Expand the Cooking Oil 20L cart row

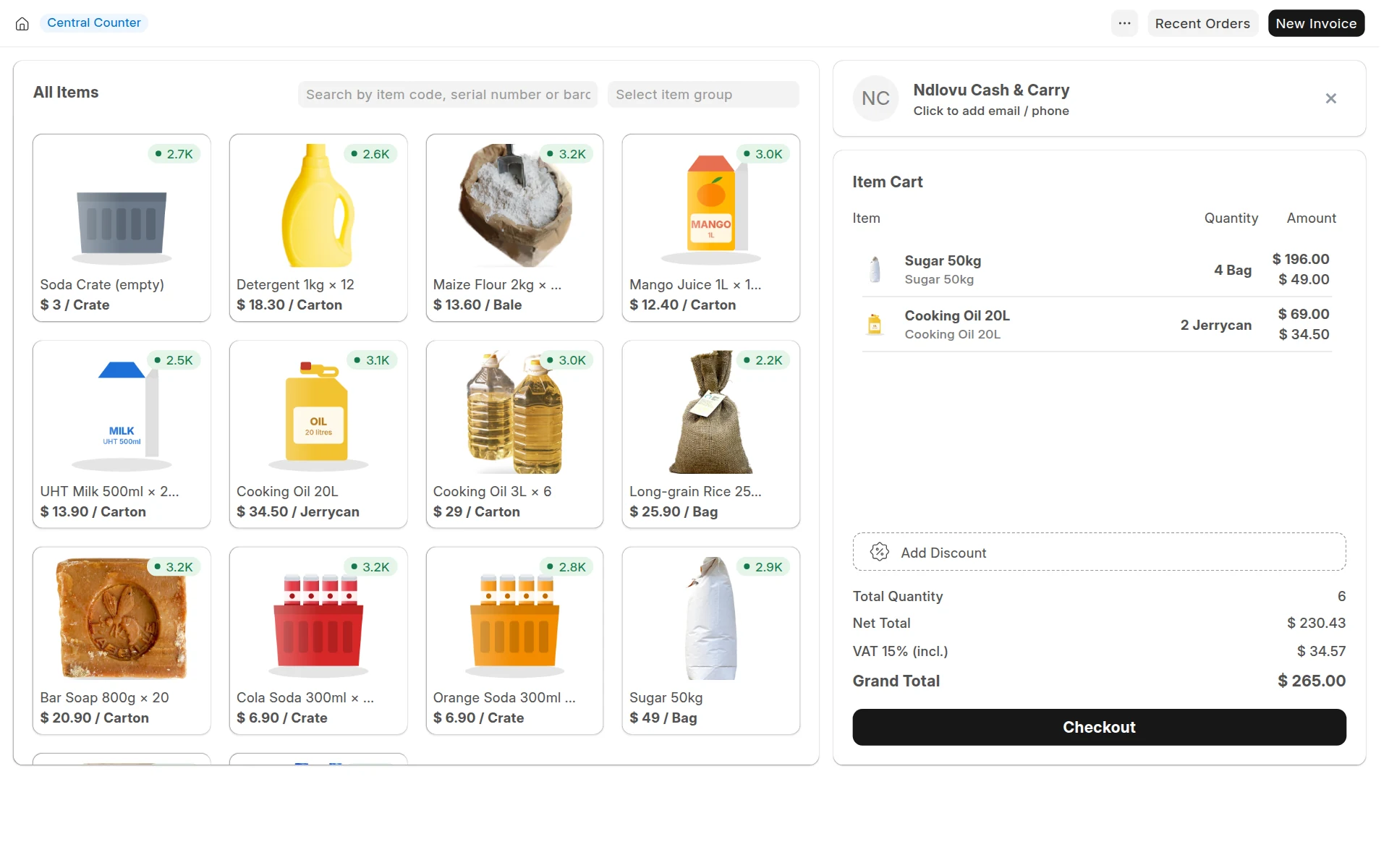coord(1097,324)
